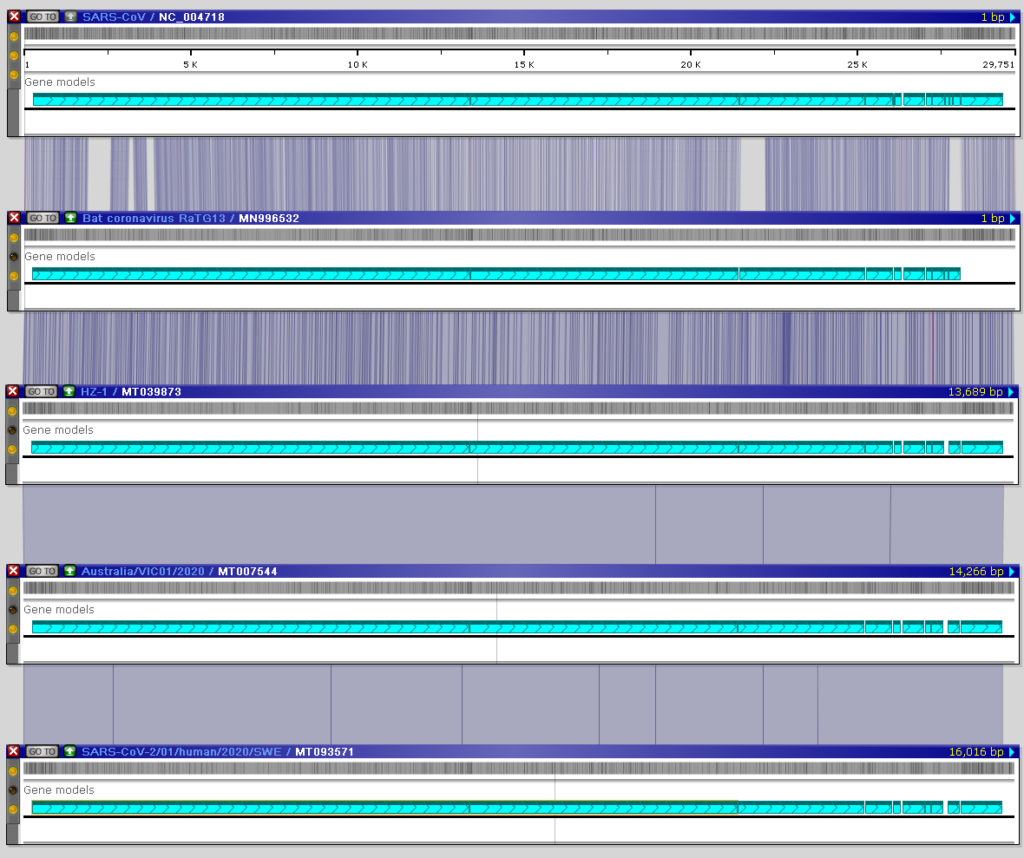1024x858 pixels.
Task: Click the cyan arrow beside 16,016 bp
Action: click(x=1012, y=752)
